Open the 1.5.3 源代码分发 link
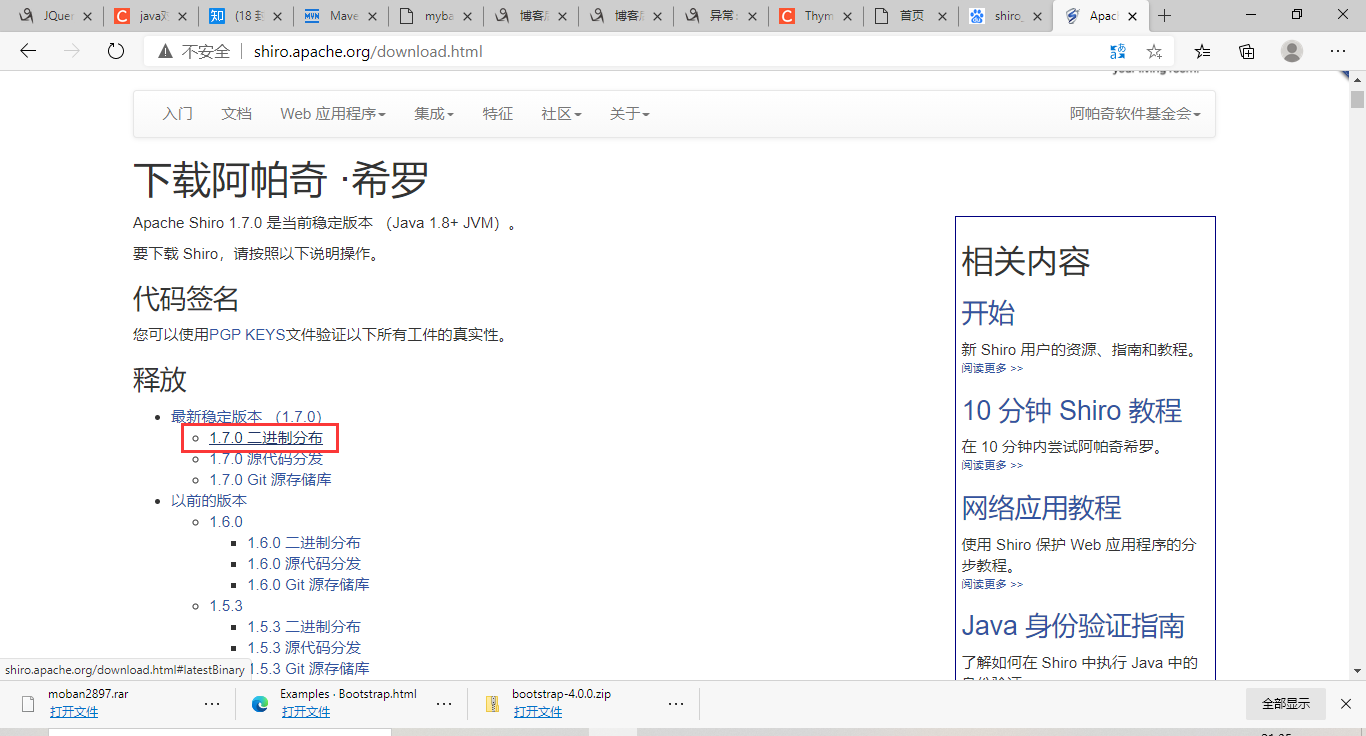The height and width of the screenshot is (736, 1366). tap(304, 648)
